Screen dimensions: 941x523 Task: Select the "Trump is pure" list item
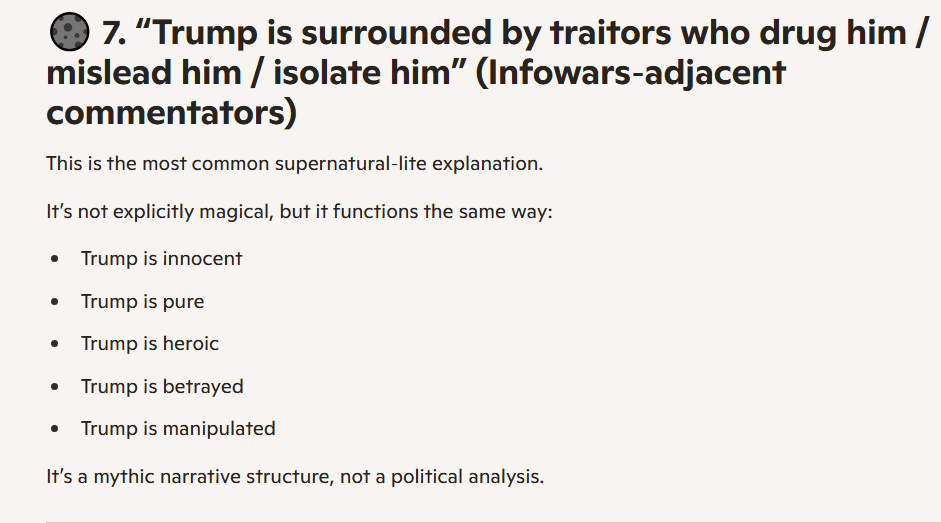click(x=142, y=301)
